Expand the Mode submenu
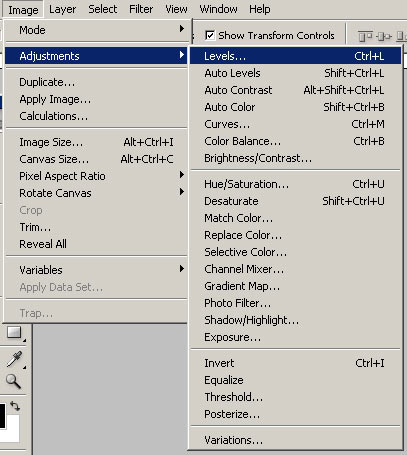 [x=96, y=30]
